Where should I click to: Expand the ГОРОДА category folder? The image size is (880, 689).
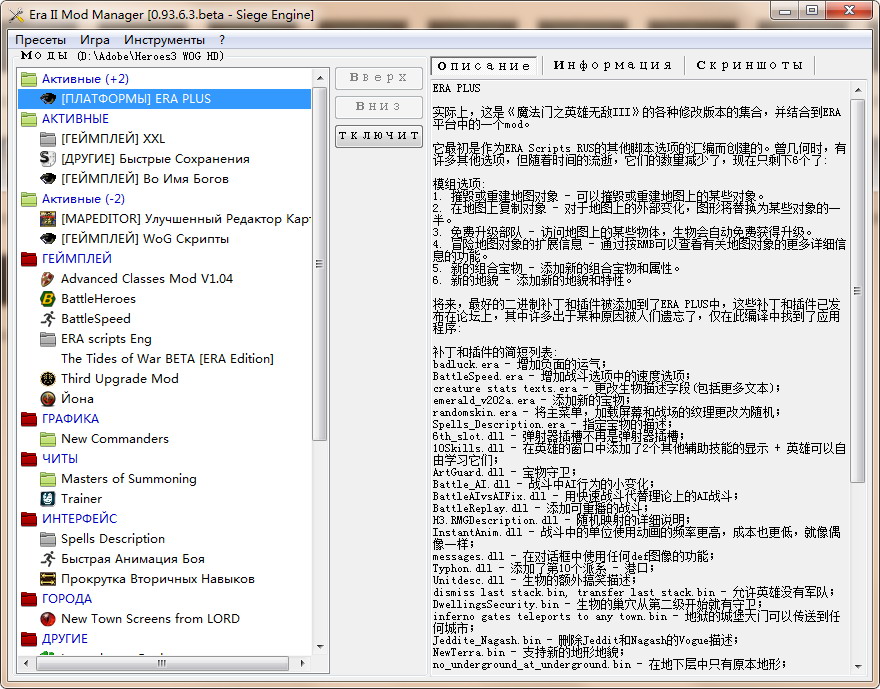(x=29, y=599)
